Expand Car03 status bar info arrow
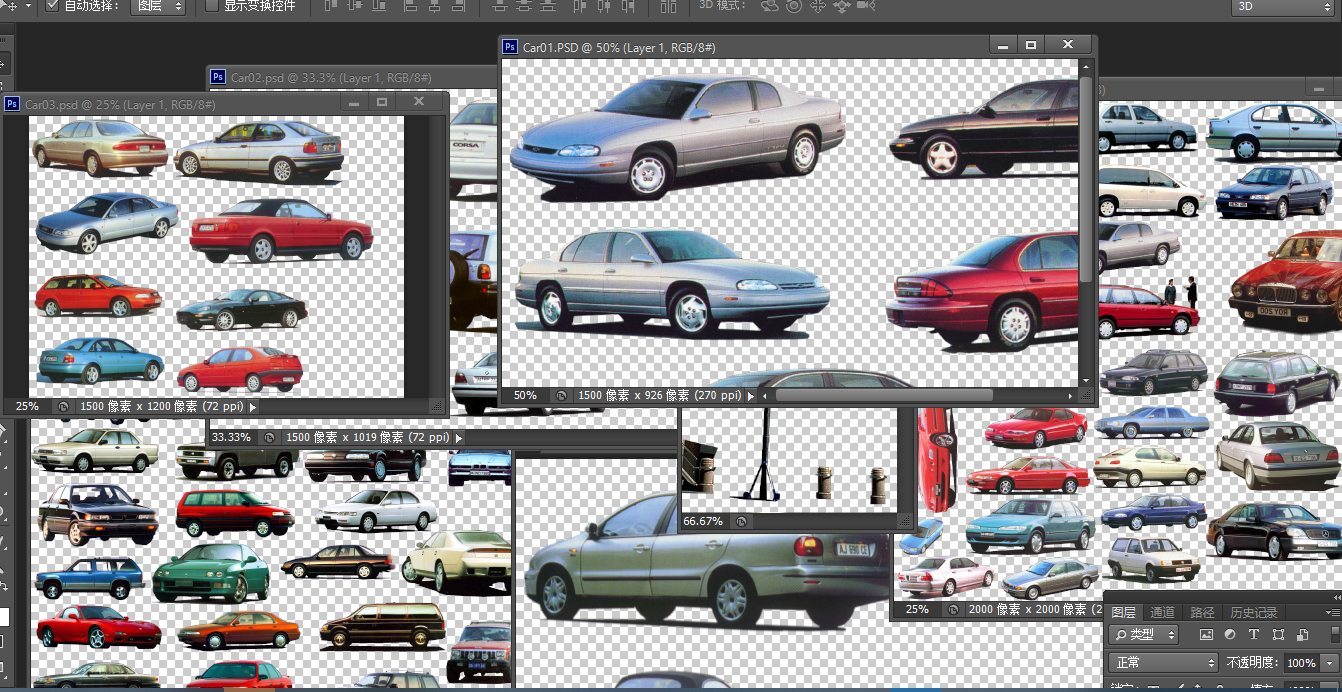The image size is (1342, 692). point(253,407)
